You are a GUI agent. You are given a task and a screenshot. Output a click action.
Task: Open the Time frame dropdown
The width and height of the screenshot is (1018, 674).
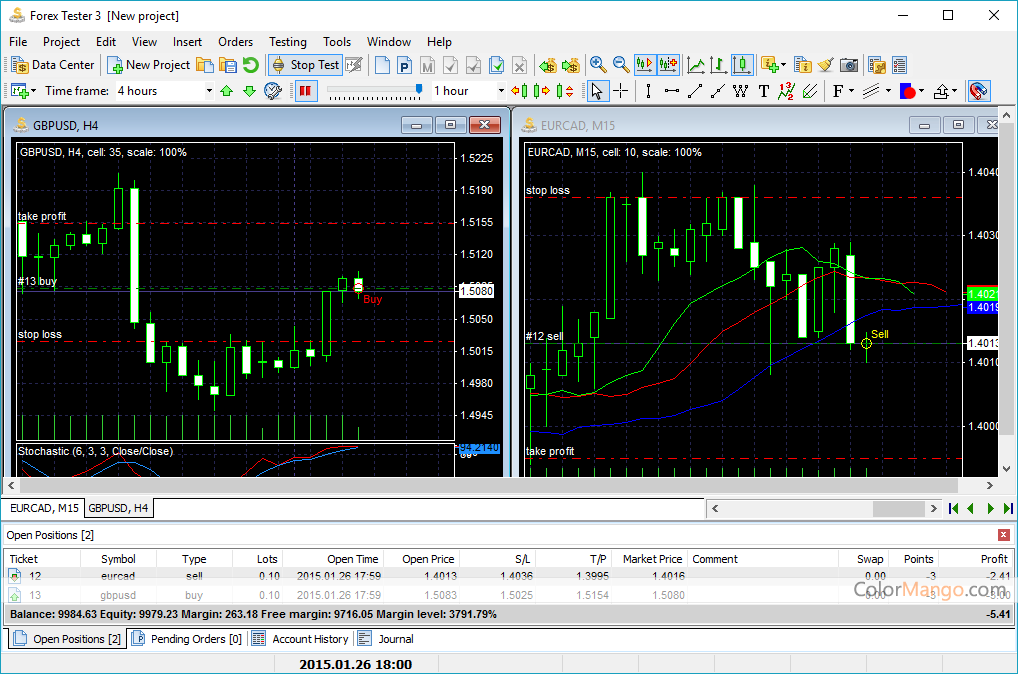coord(209,91)
